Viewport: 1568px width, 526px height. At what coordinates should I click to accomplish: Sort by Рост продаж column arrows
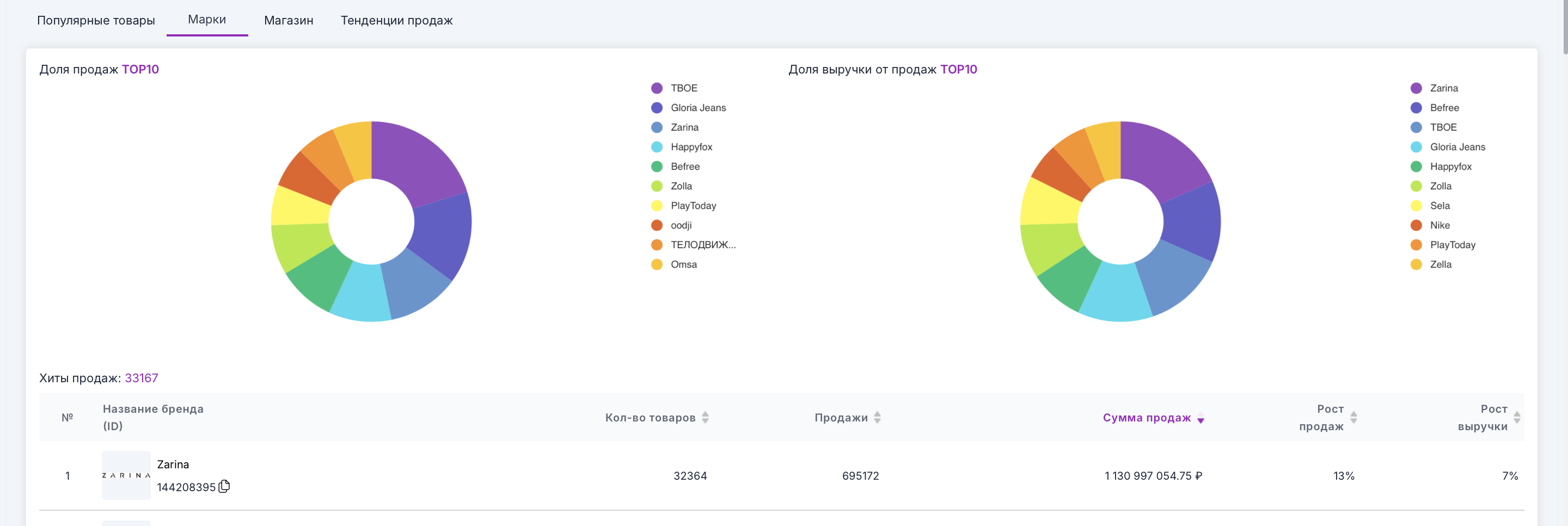point(1353,417)
